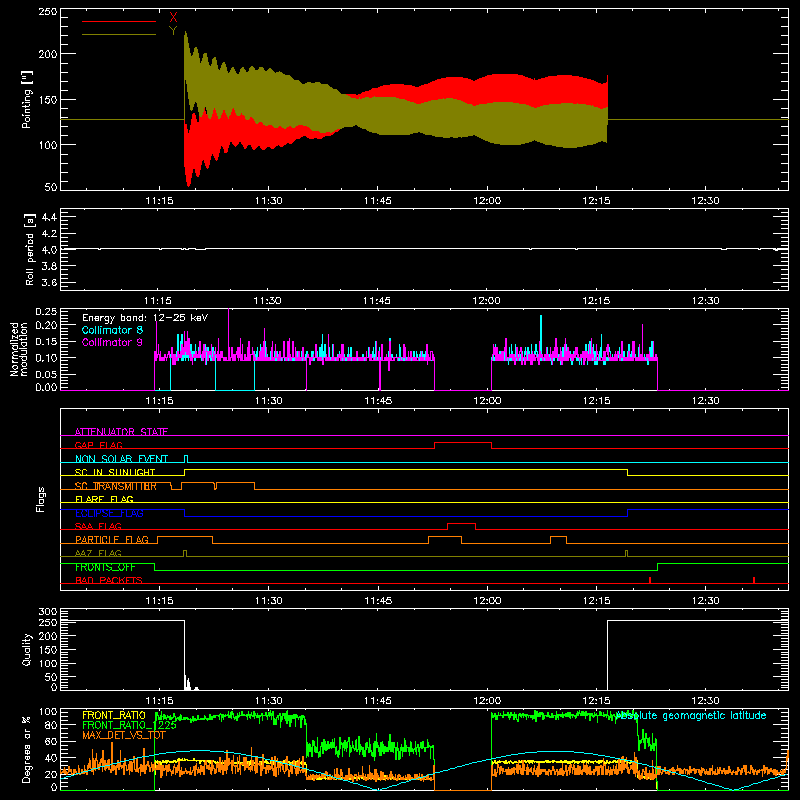Click the 'Flags' y-axis title
The width and height of the screenshot is (800, 800).
[41, 499]
